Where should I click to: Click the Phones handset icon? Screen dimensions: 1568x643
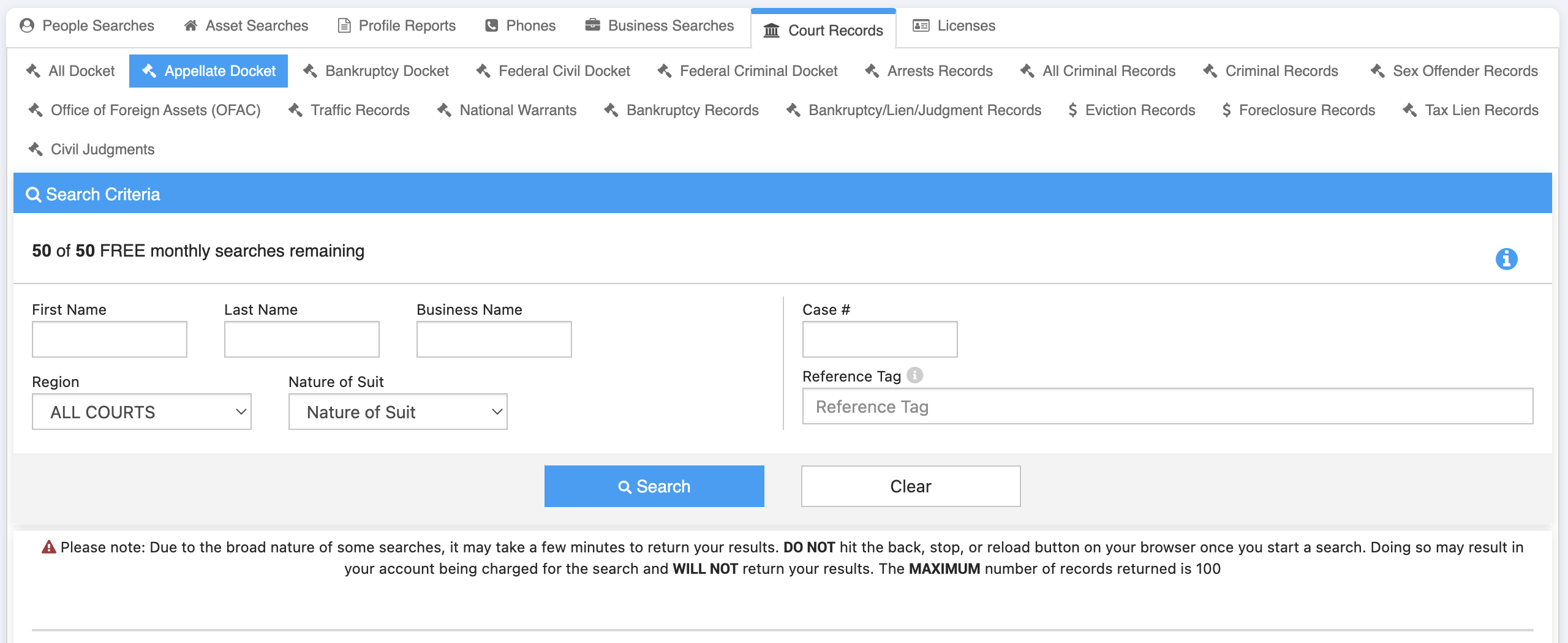491,26
